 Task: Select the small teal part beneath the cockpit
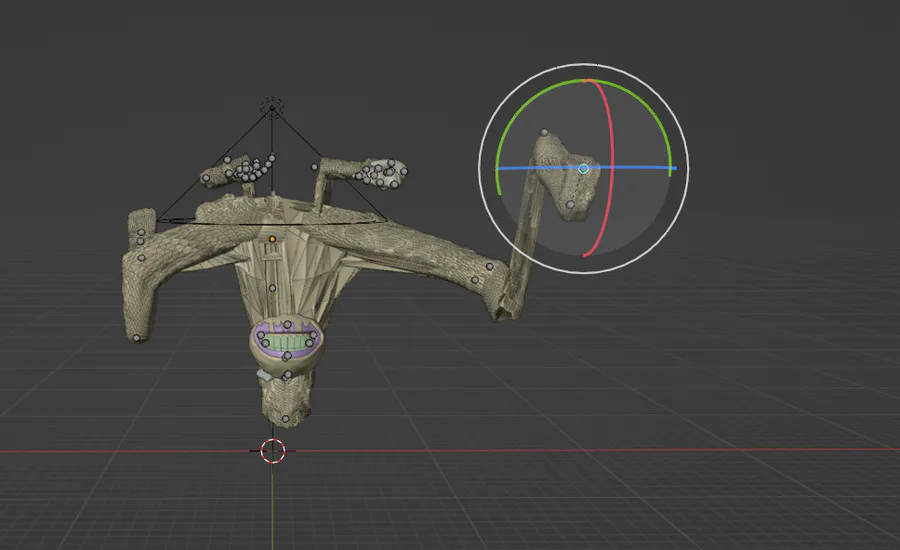pyautogui.click(x=264, y=374)
